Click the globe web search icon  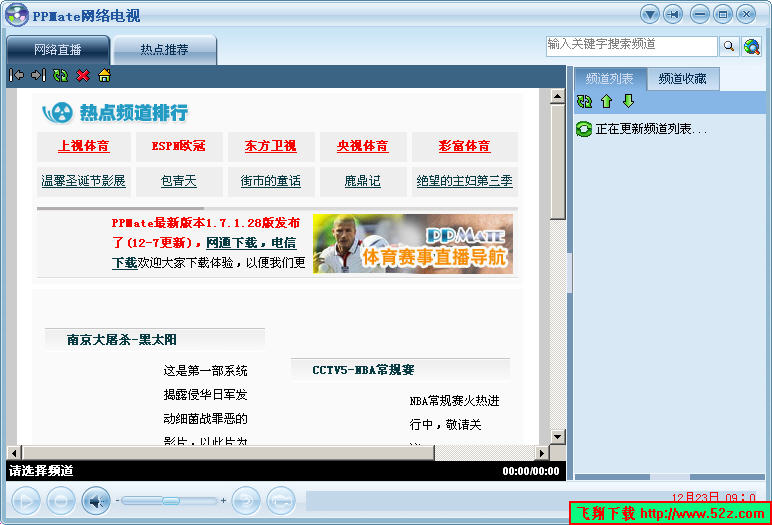[x=752, y=46]
